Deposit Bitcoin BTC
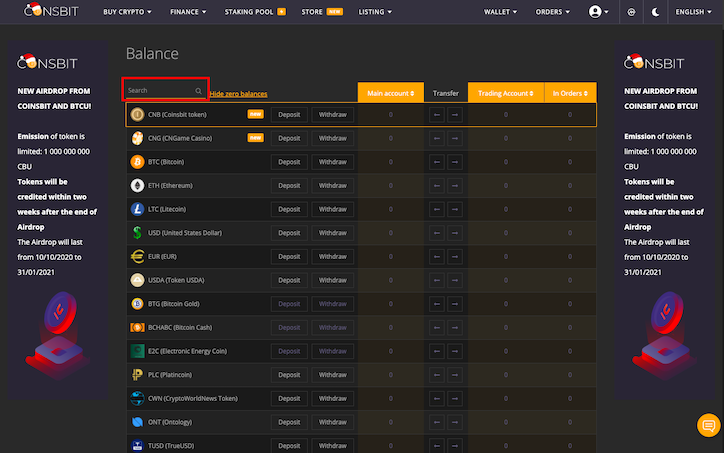This screenshot has height=453, width=724. point(289,162)
